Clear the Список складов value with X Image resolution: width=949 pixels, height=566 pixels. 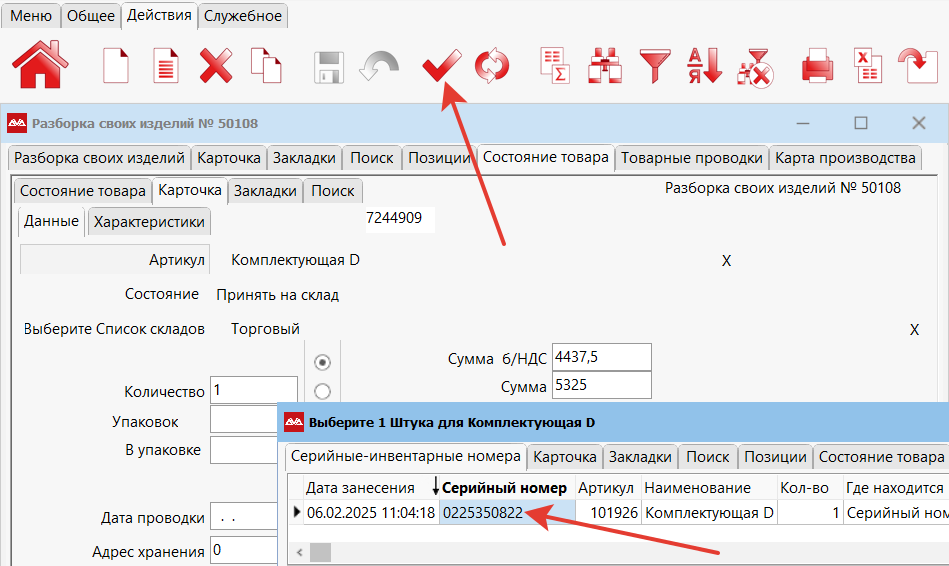(914, 329)
